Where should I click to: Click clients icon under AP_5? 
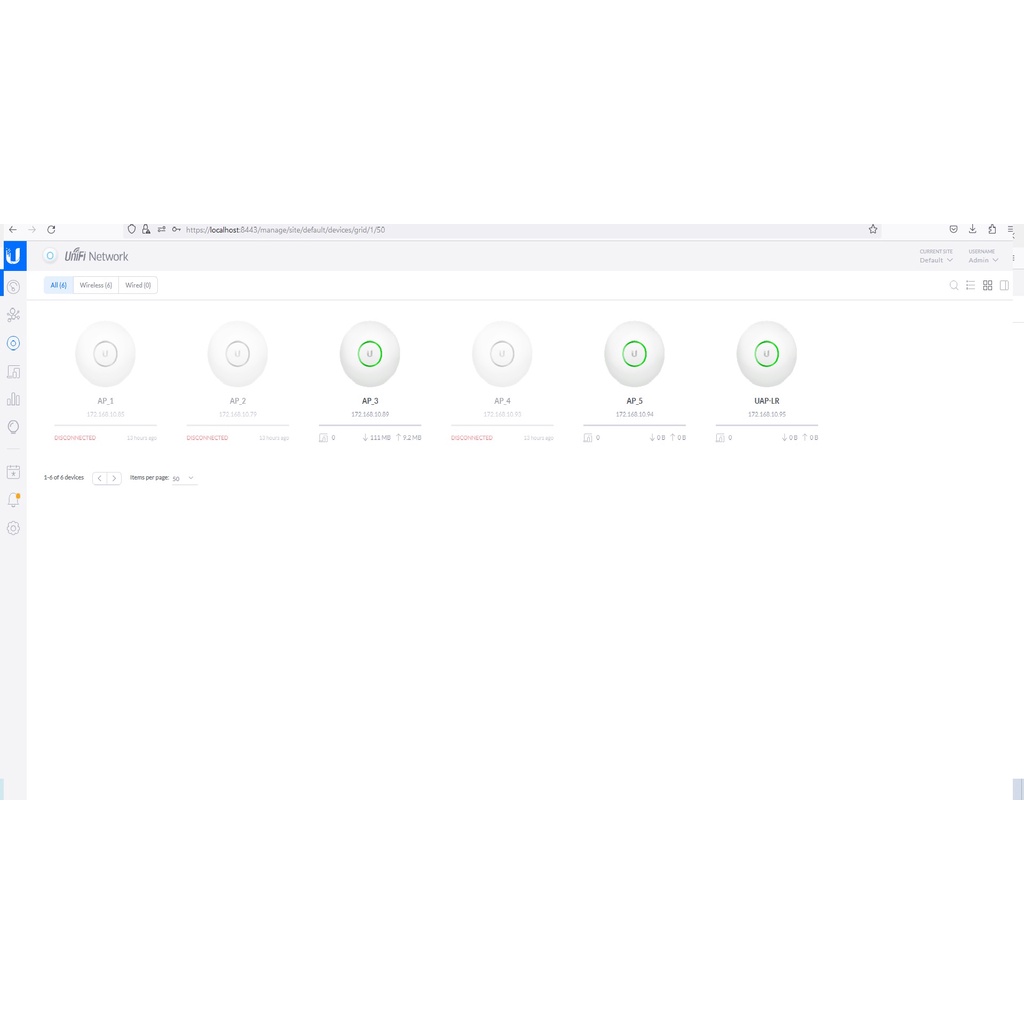pyautogui.click(x=588, y=438)
